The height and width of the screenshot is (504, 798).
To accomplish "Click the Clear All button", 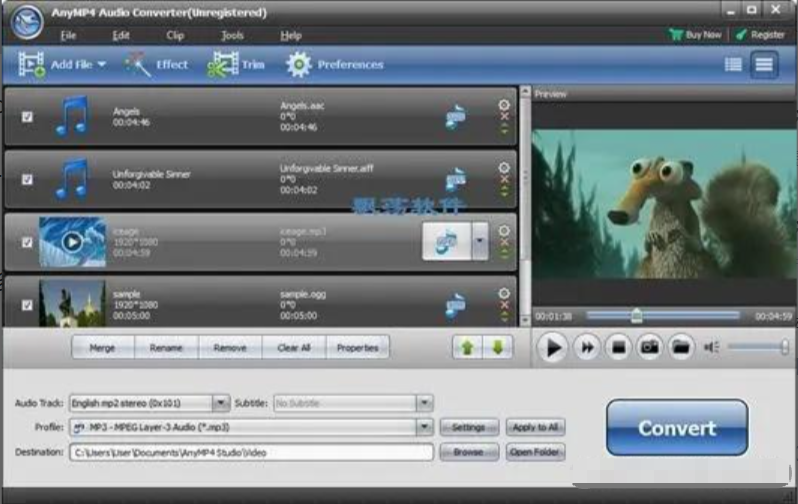I will pyautogui.click(x=294, y=348).
